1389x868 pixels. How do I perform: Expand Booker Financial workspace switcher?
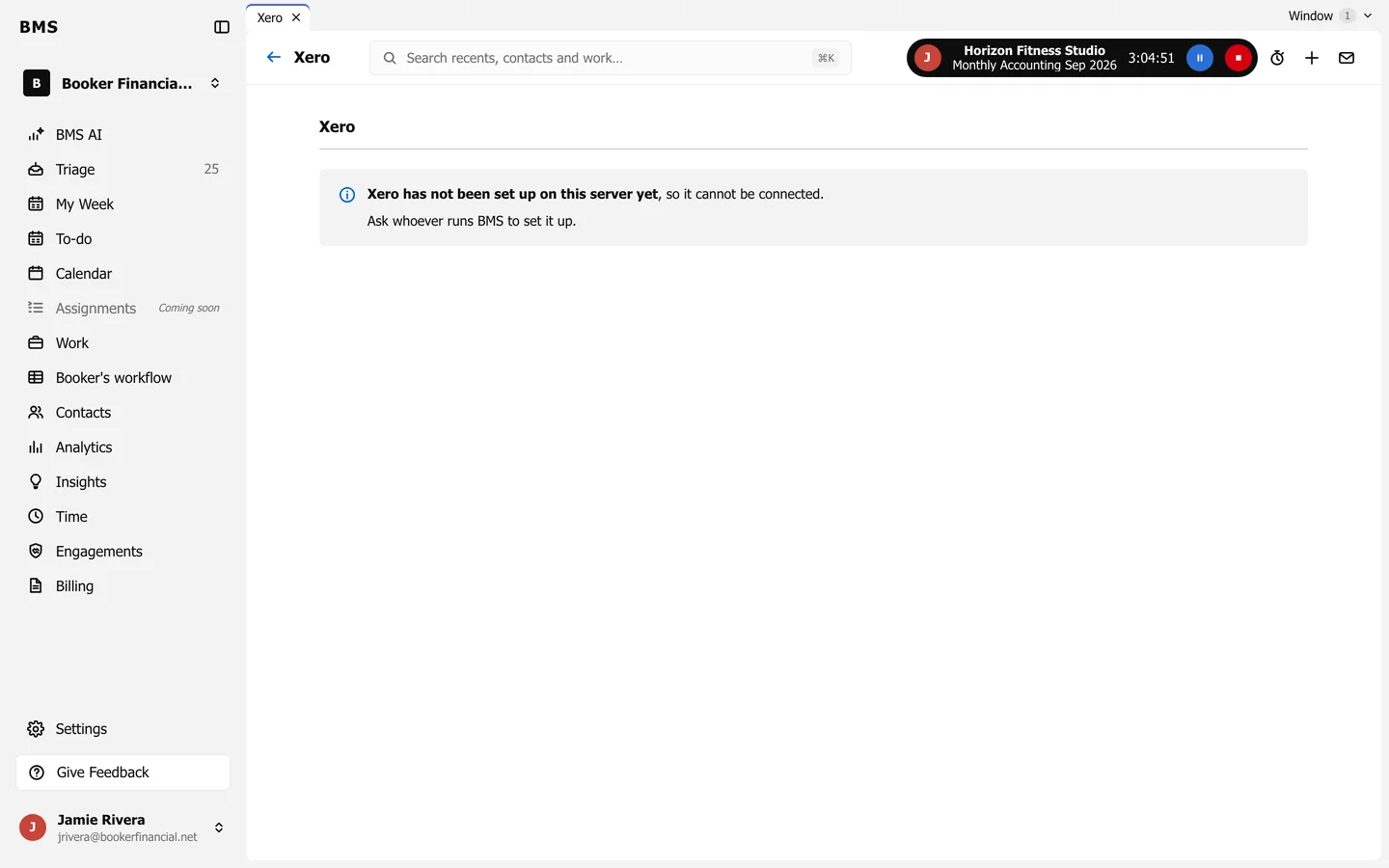click(x=123, y=84)
